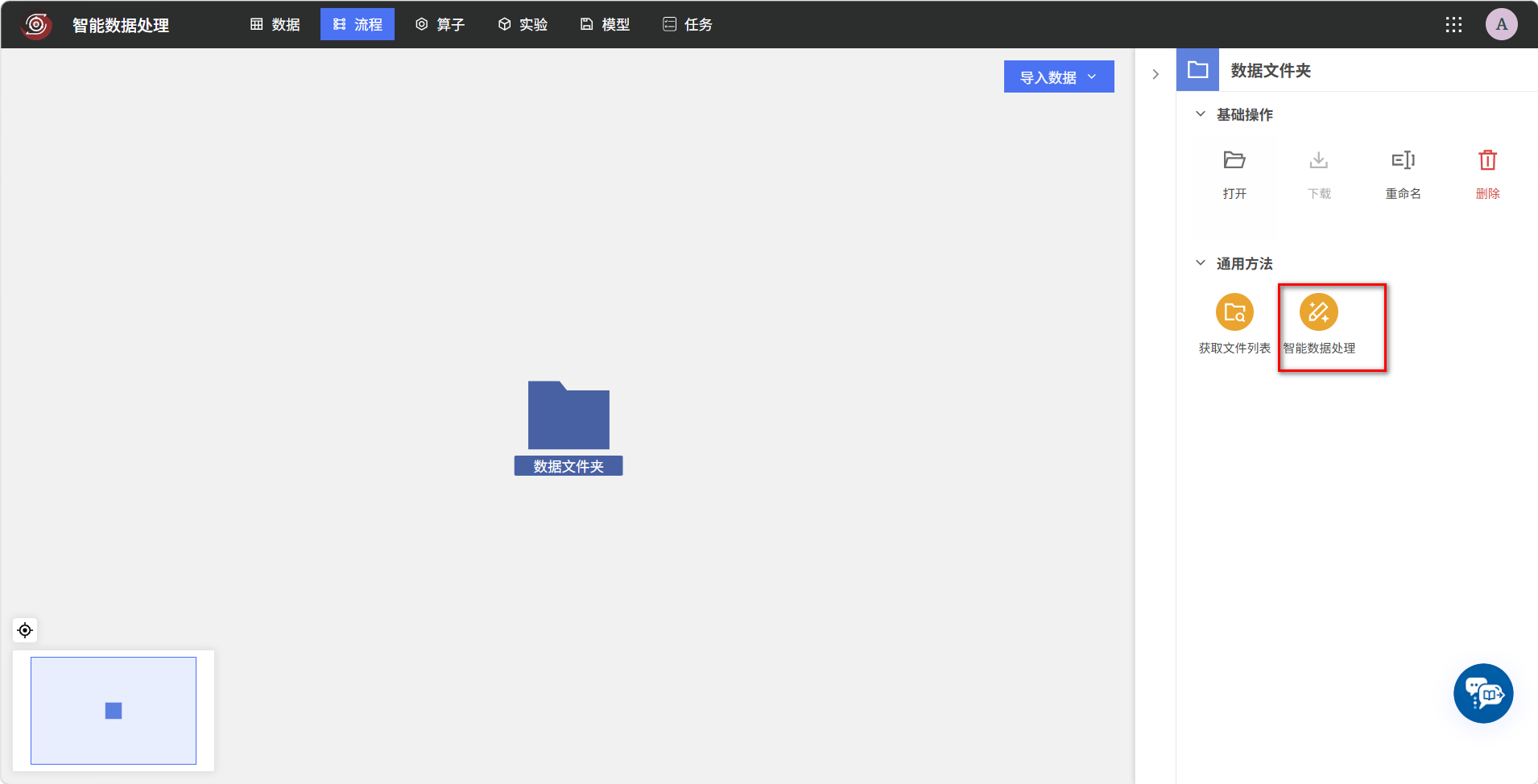Click the 获取文件列表 orange icon
The image size is (1538, 784).
[1234, 312]
